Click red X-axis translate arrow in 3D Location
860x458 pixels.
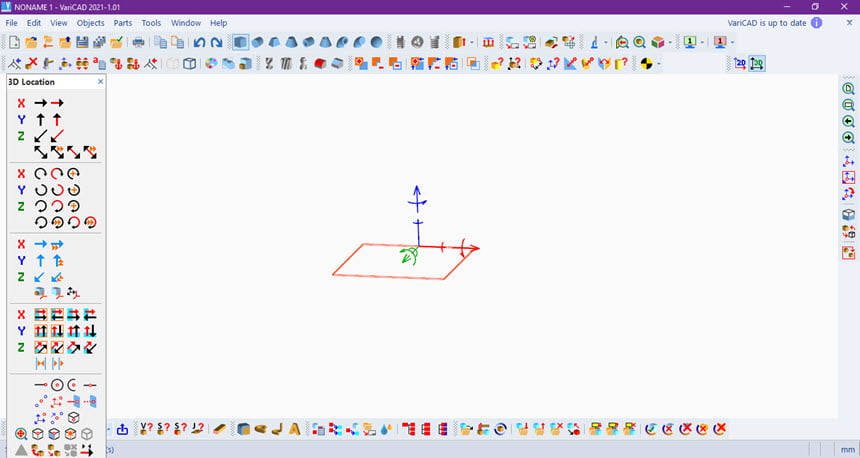click(x=57, y=103)
